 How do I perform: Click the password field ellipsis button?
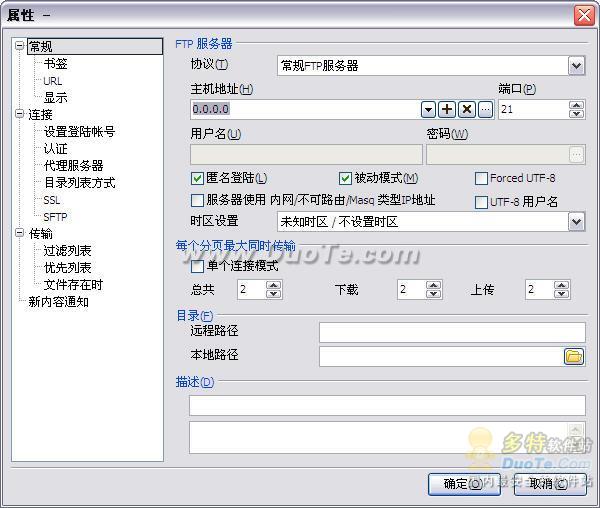(x=577, y=155)
